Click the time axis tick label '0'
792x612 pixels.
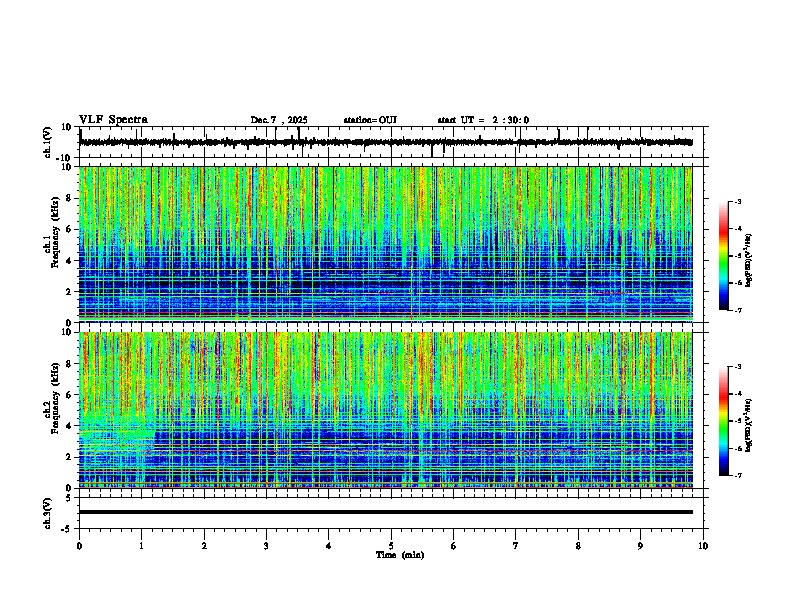pyautogui.click(x=79, y=546)
